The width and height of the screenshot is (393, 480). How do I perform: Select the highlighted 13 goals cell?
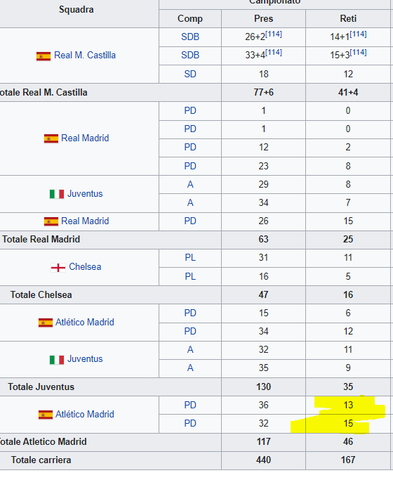pos(348,405)
